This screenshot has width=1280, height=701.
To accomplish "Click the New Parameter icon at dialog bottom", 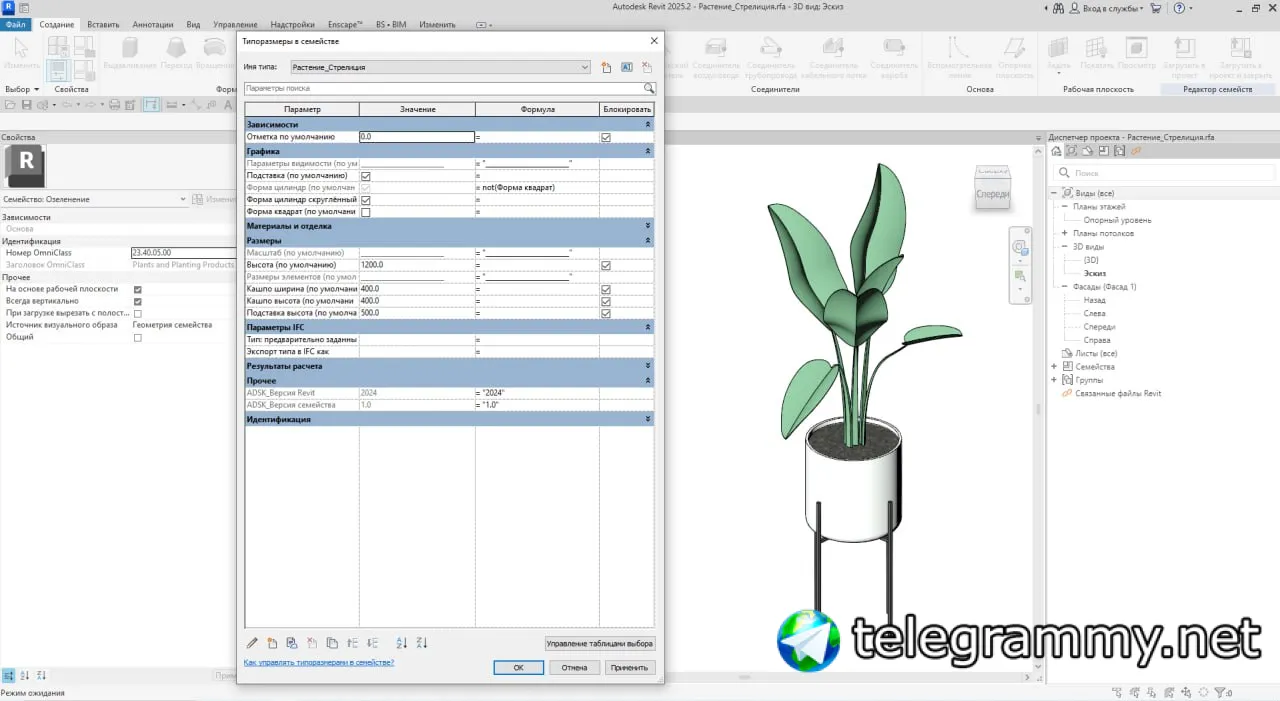I will [272, 643].
